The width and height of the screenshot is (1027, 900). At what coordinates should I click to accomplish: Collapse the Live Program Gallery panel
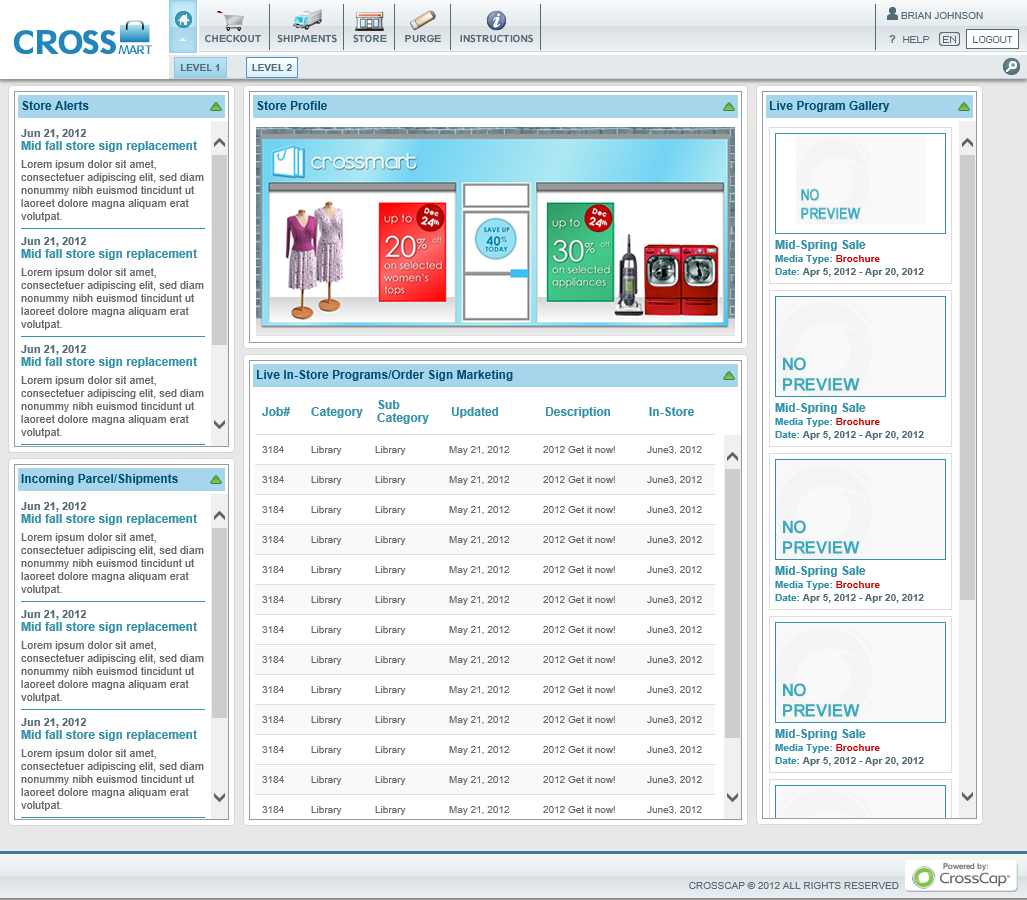point(964,106)
